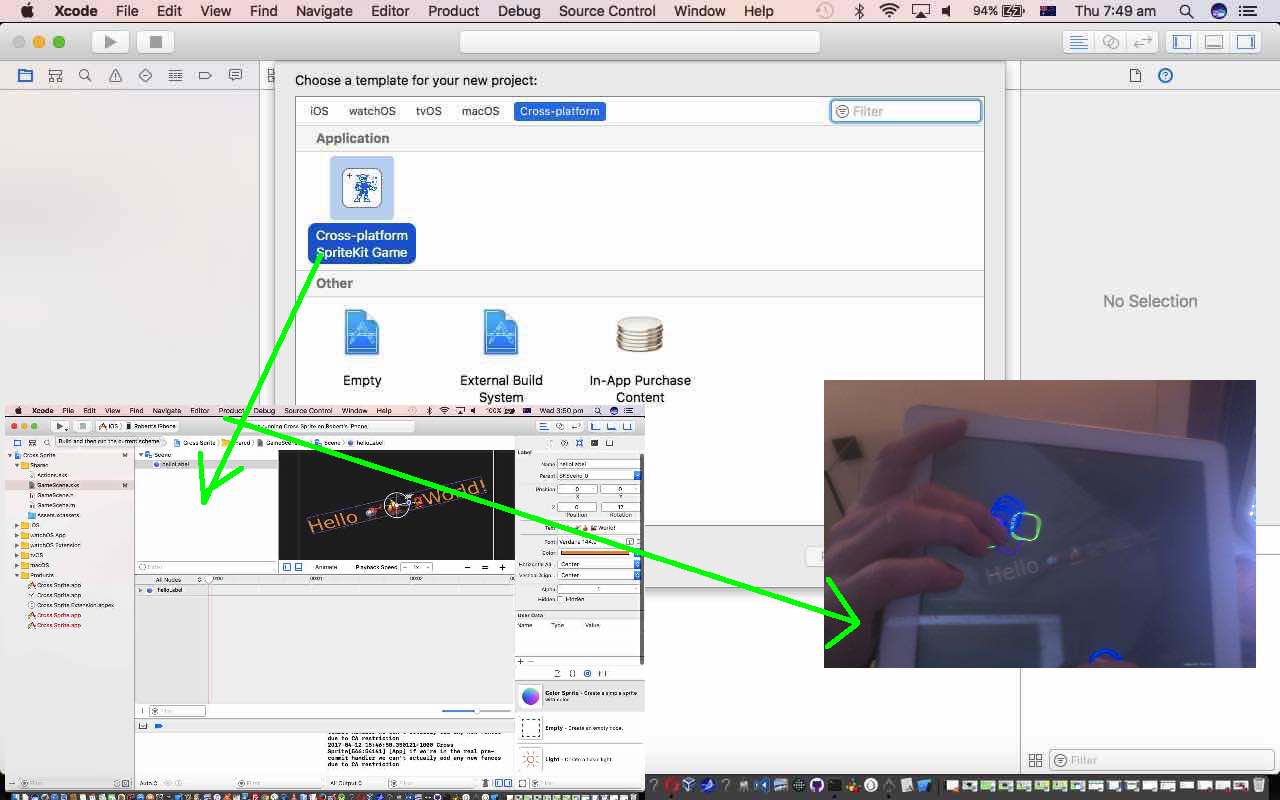The height and width of the screenshot is (800, 1280).
Task: Toggle the library icon grid view
Action: coord(1036,760)
